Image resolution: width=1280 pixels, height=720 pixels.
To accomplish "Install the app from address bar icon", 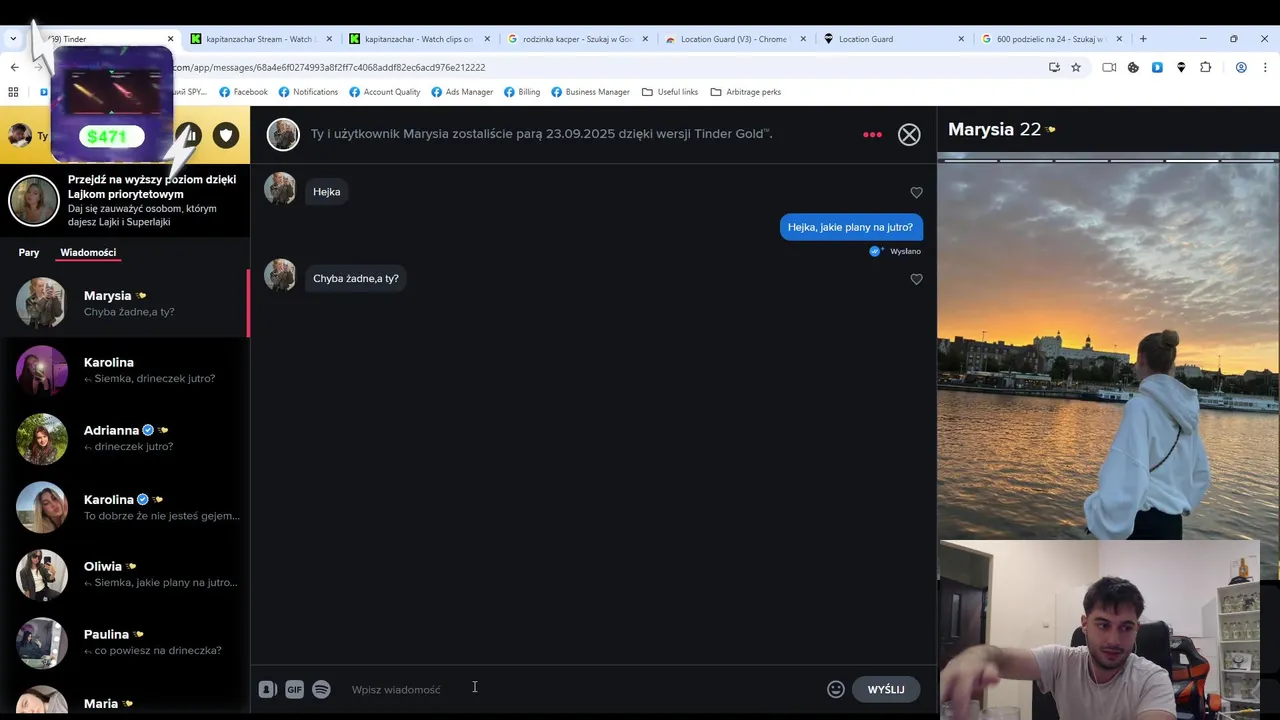I will [1054, 67].
